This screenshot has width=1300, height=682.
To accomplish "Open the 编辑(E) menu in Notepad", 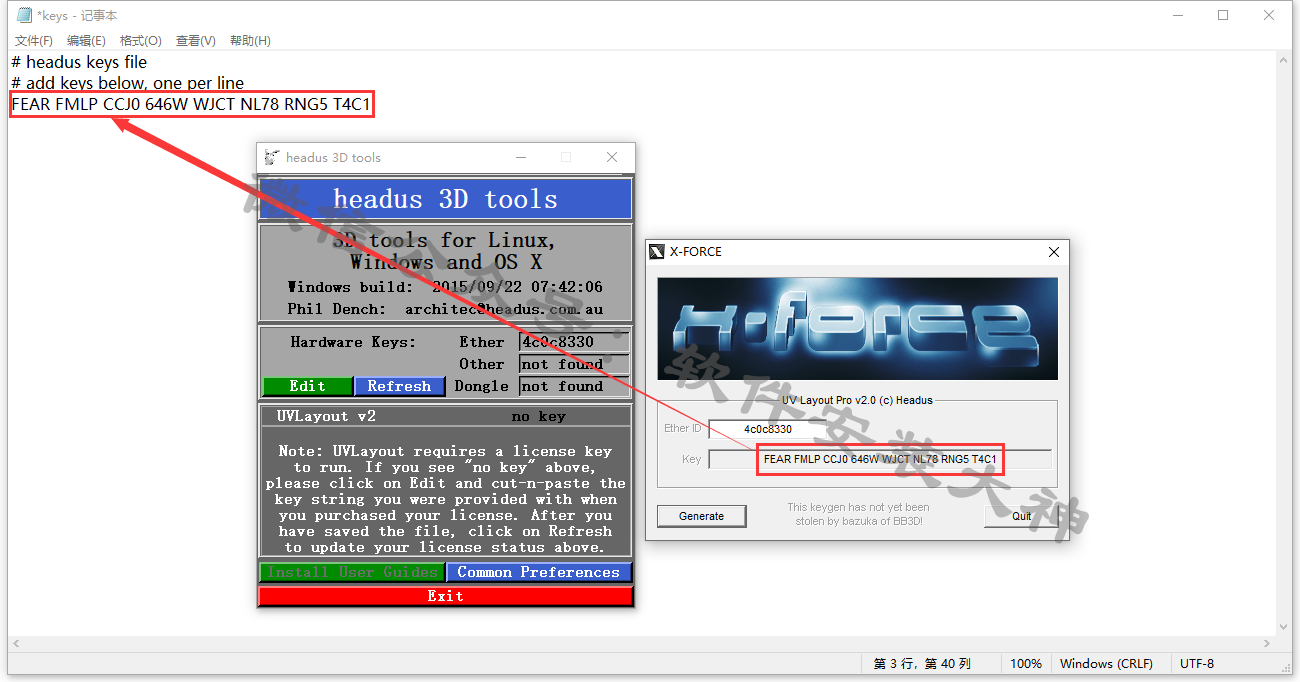I will [x=86, y=41].
